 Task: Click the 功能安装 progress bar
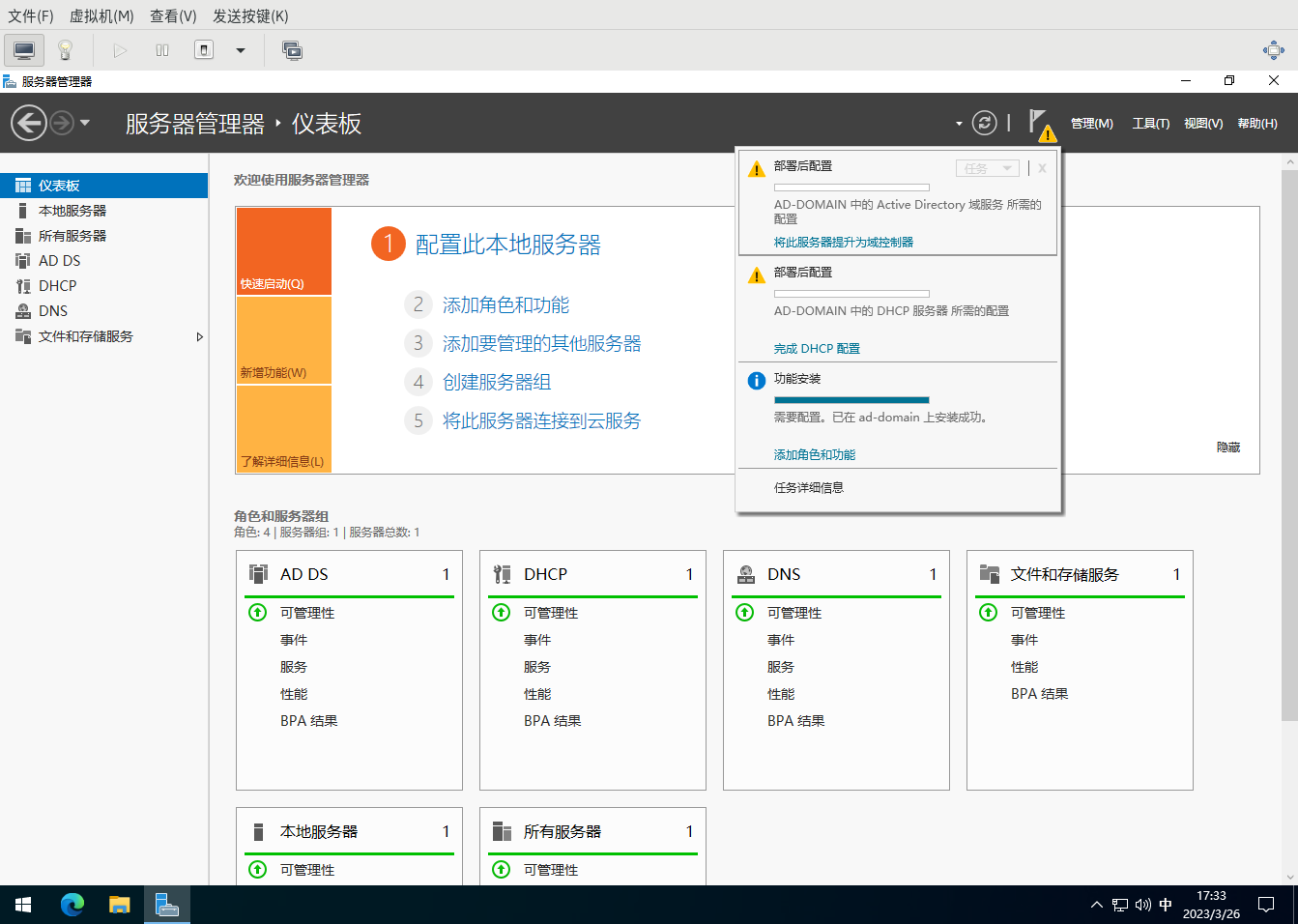tap(851, 399)
